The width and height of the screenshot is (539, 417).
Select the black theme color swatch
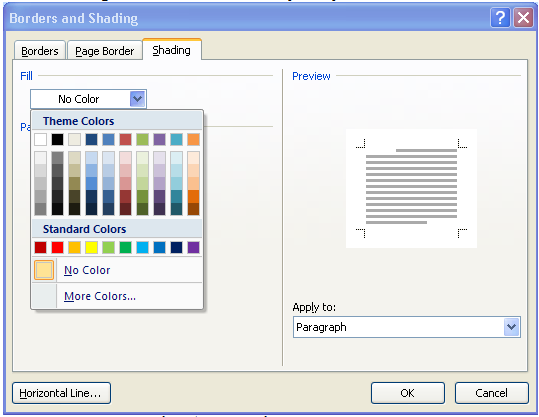pos(57,140)
